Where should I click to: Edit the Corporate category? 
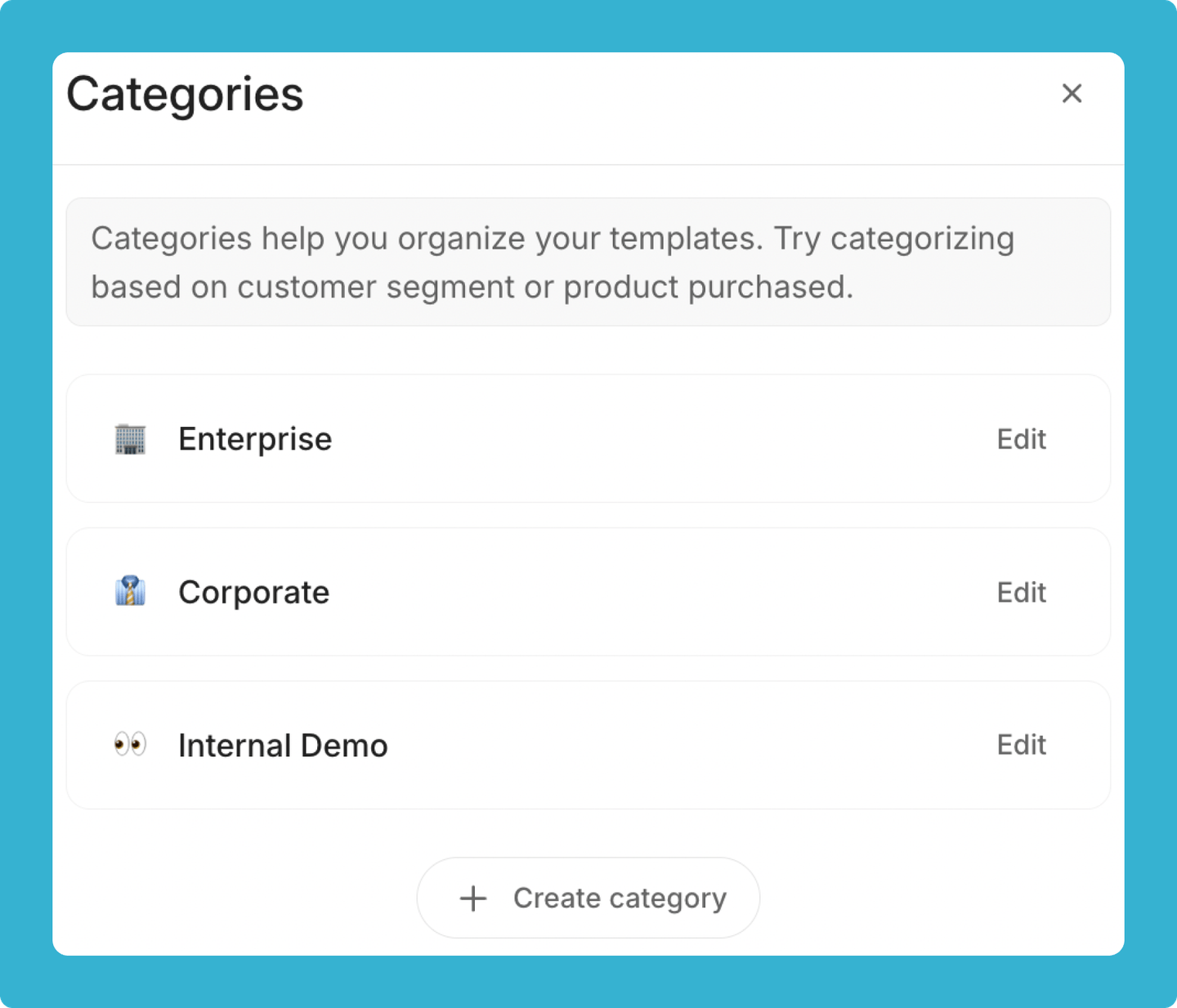1022,592
